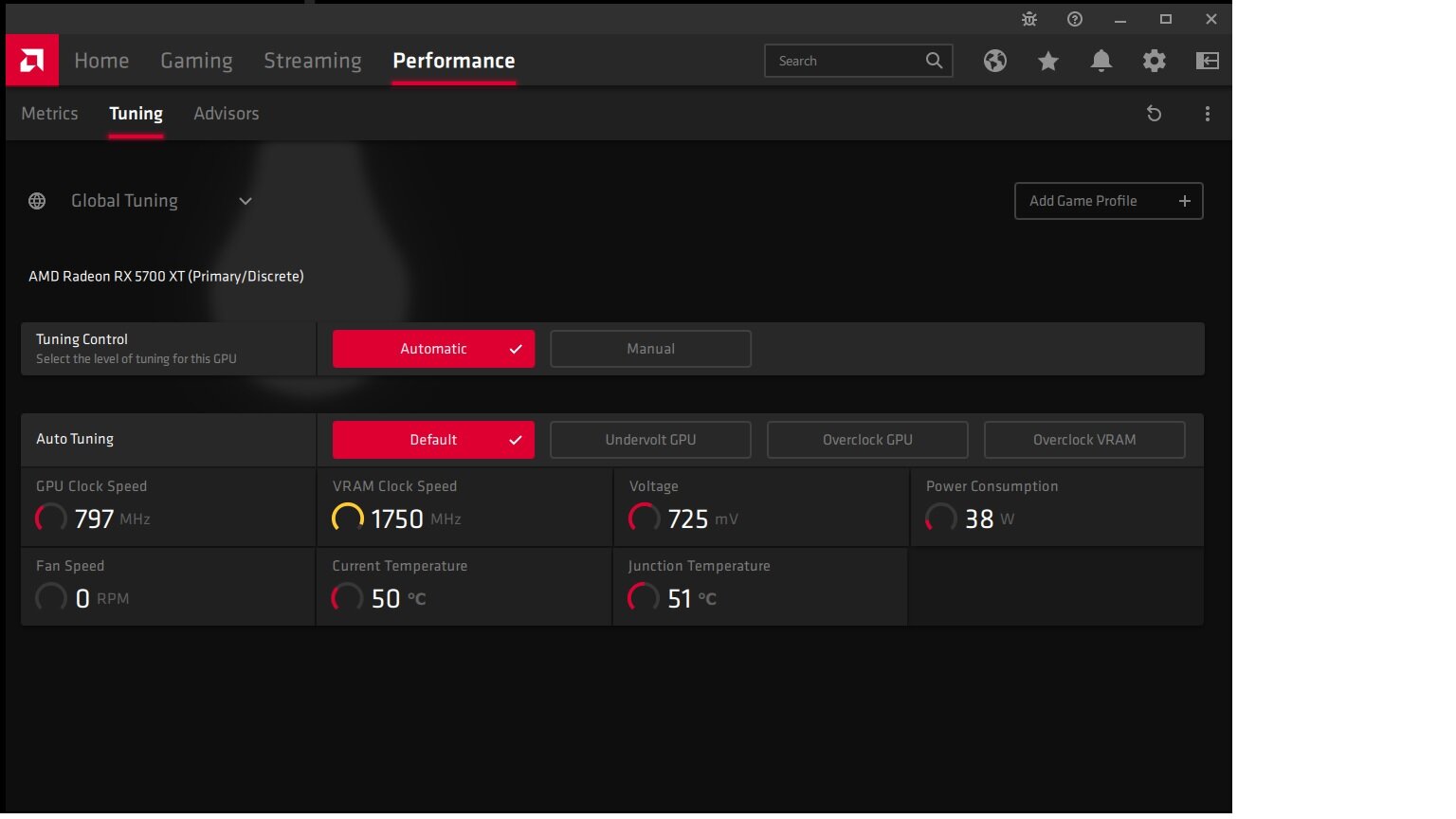Image resolution: width=1456 pixels, height=819 pixels.
Task: Go to the Streaming tab
Action: coord(313,61)
